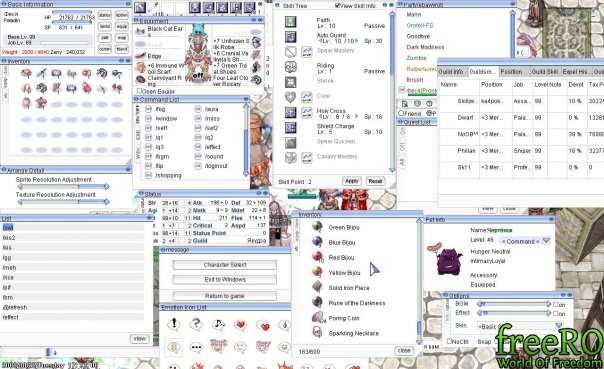Expand the Skin dropdown in Options
The width and height of the screenshot is (604, 369).
[520, 326]
